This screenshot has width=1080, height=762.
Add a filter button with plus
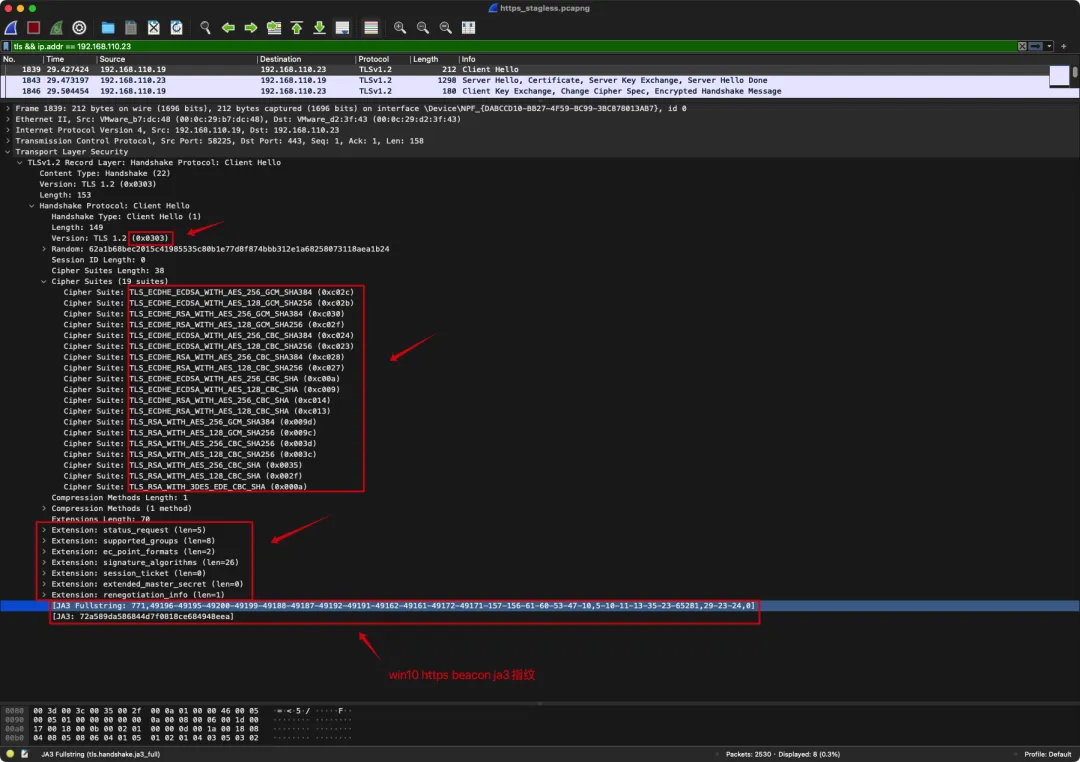point(1063,46)
